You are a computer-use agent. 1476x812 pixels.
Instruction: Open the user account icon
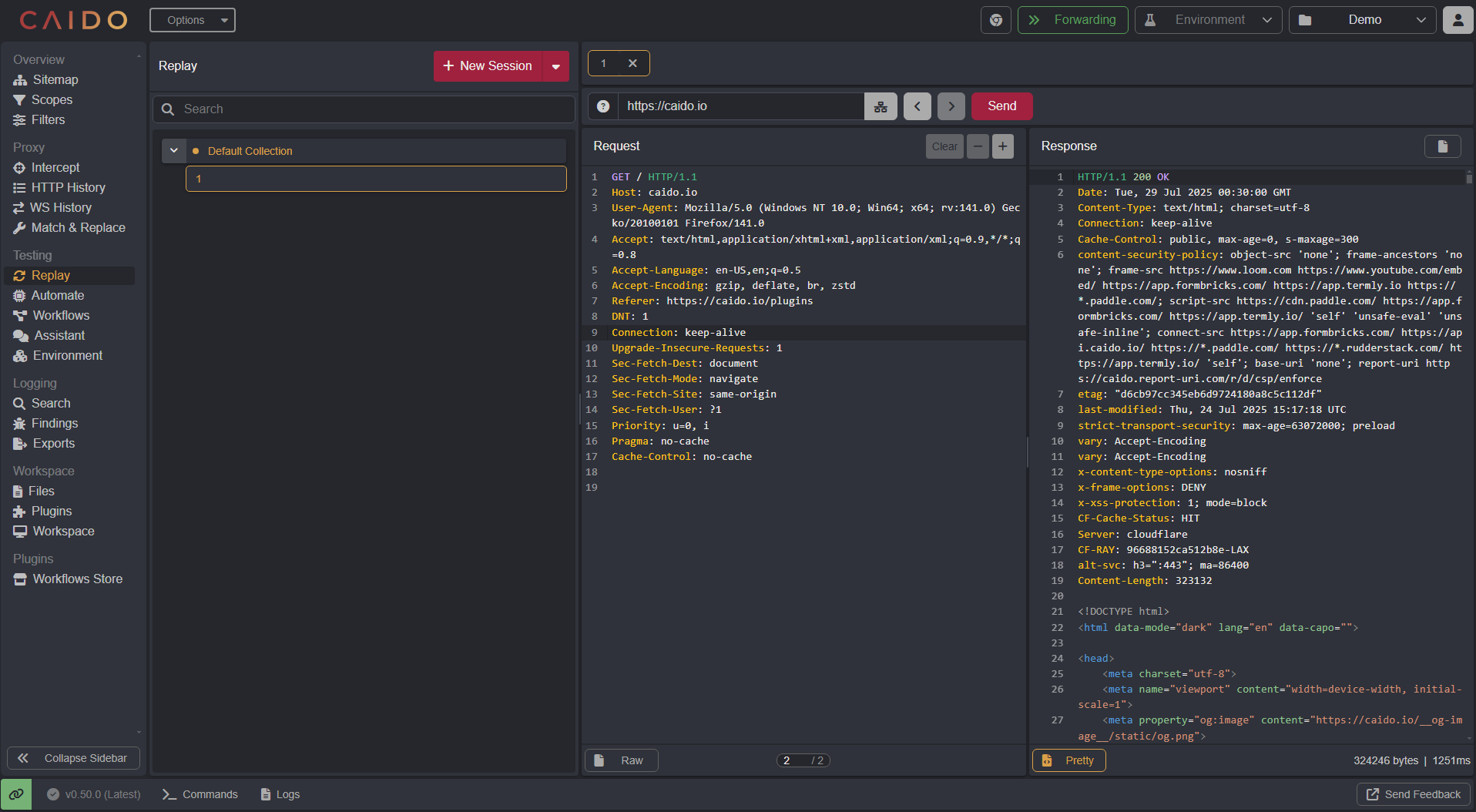coord(1458,20)
